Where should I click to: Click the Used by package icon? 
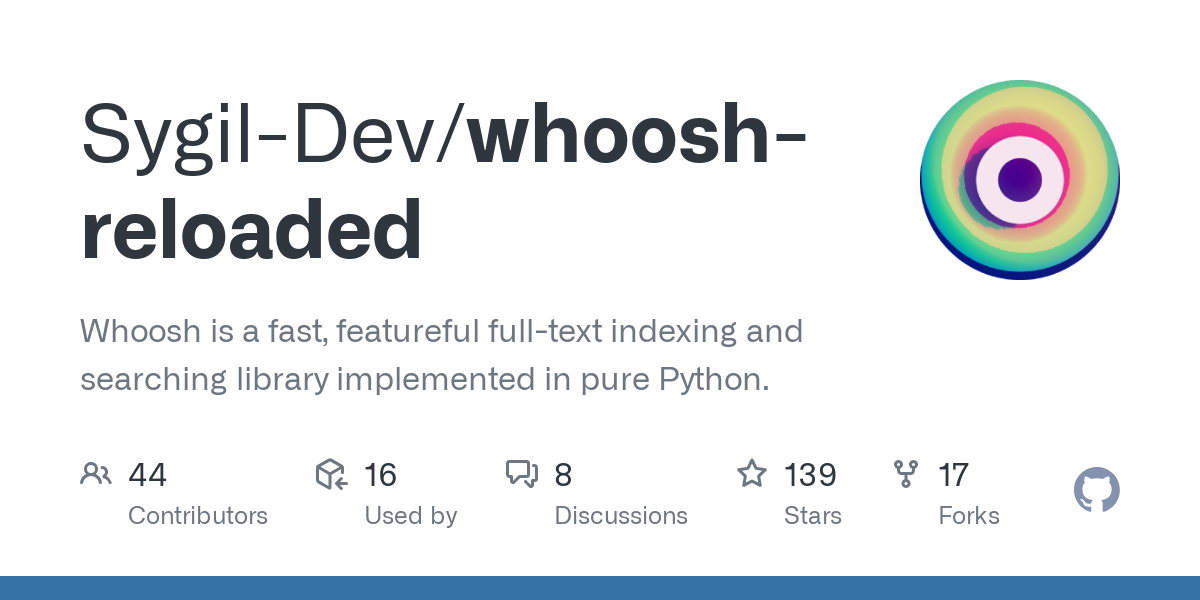(x=331, y=474)
